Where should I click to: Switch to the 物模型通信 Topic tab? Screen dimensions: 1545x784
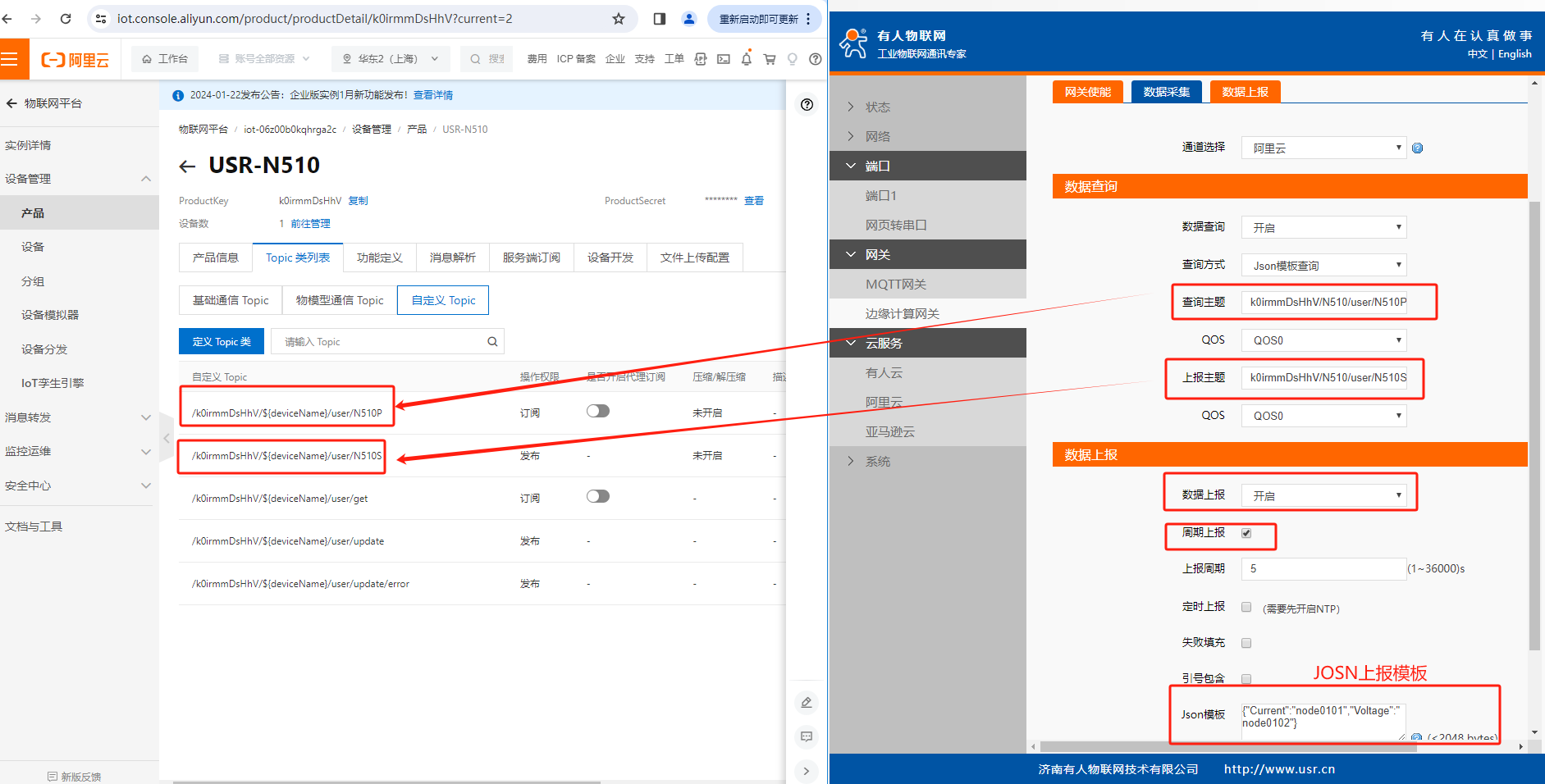[x=340, y=300]
